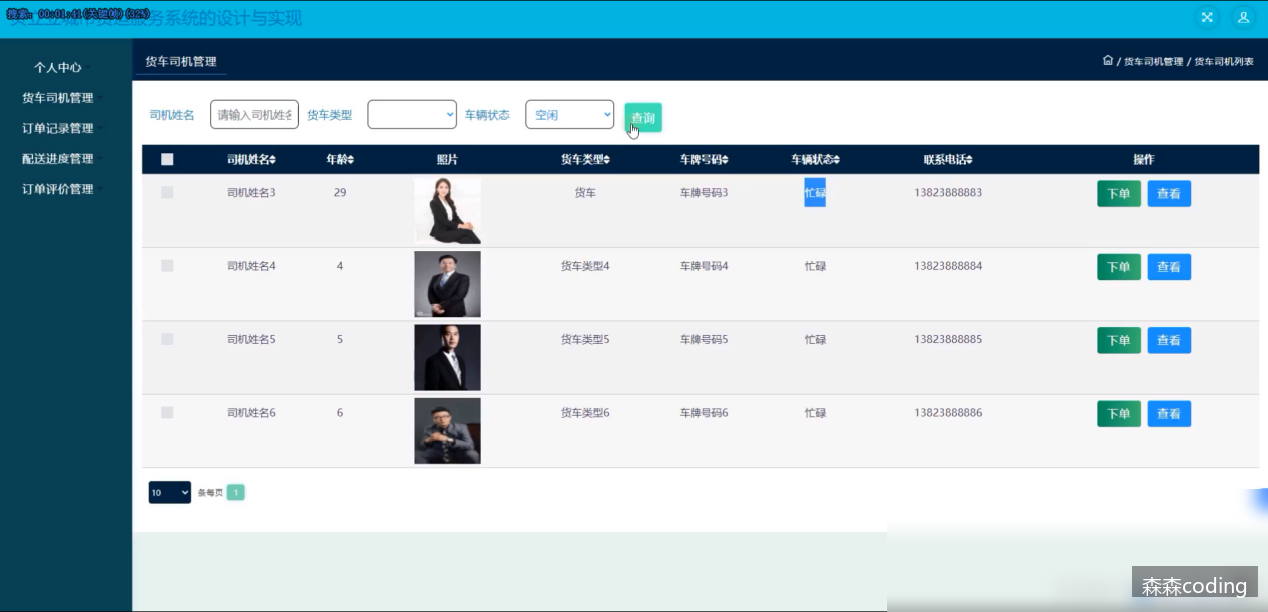The image size is (1268, 612).
Task: Focus the 司机姓名 search input field
Action: (x=254, y=115)
